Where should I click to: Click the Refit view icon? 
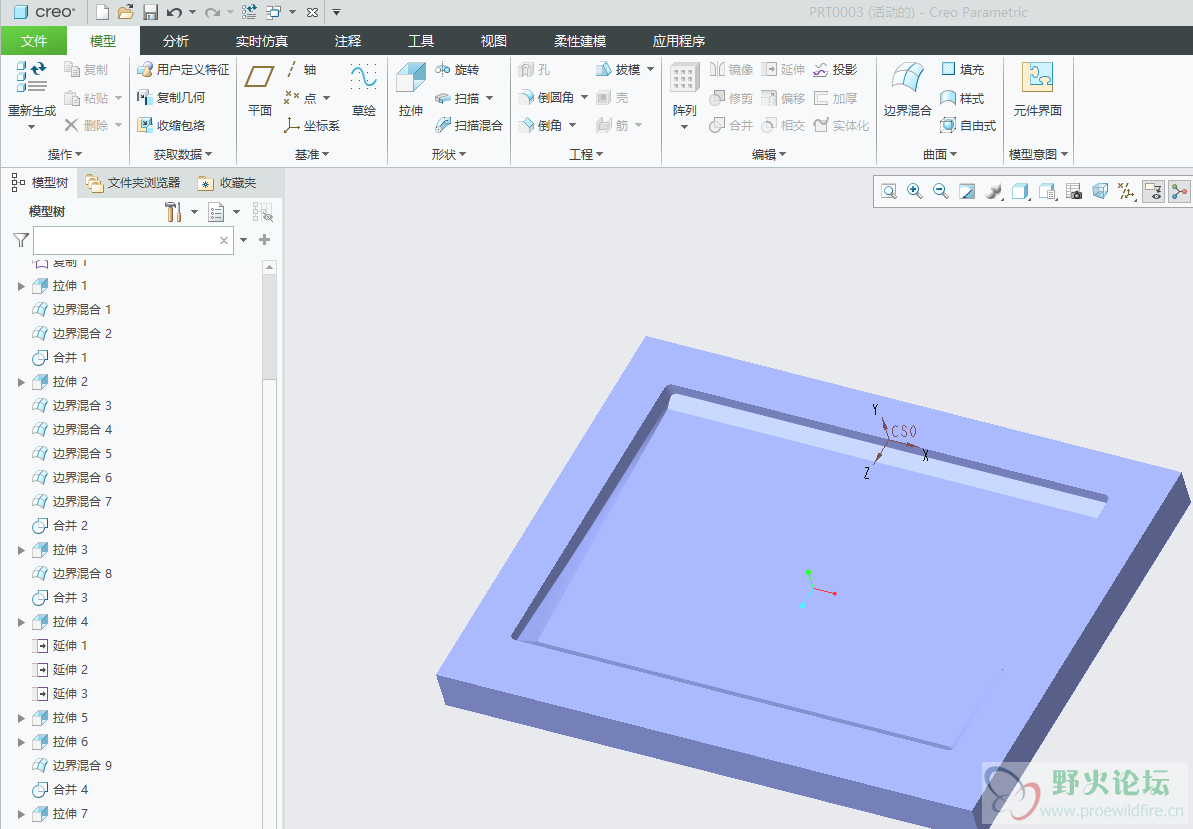point(889,192)
